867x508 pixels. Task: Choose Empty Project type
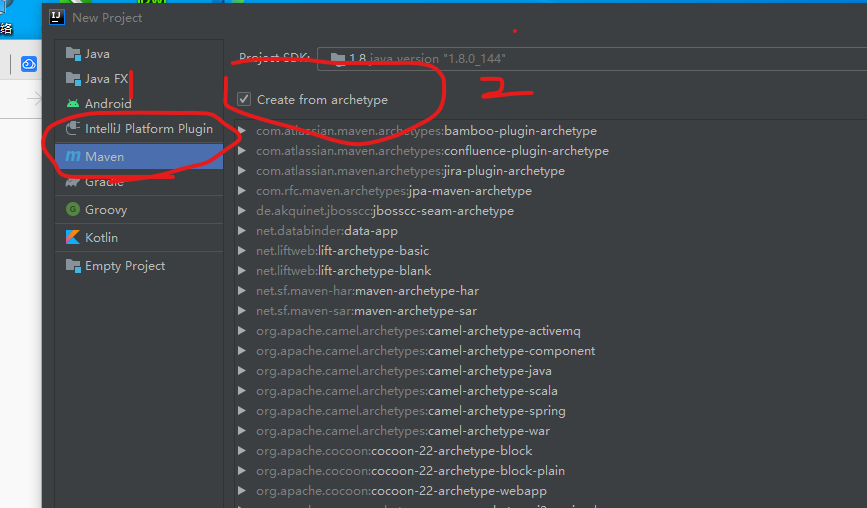pyautogui.click(x=139, y=266)
